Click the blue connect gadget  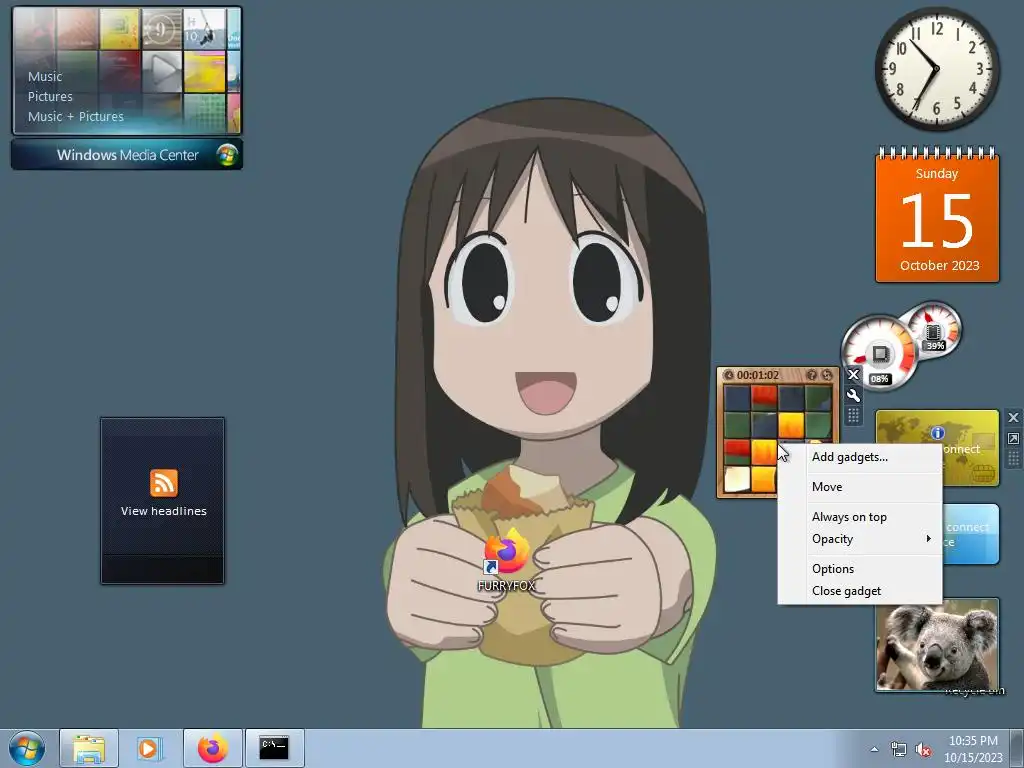click(970, 534)
